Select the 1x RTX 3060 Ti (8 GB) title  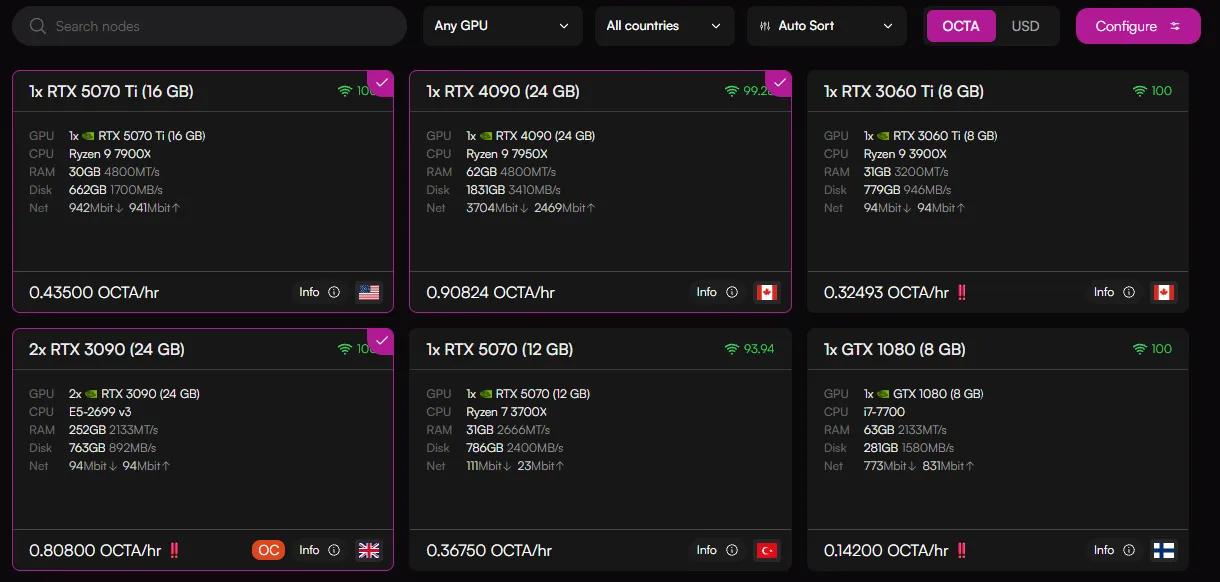tap(904, 91)
